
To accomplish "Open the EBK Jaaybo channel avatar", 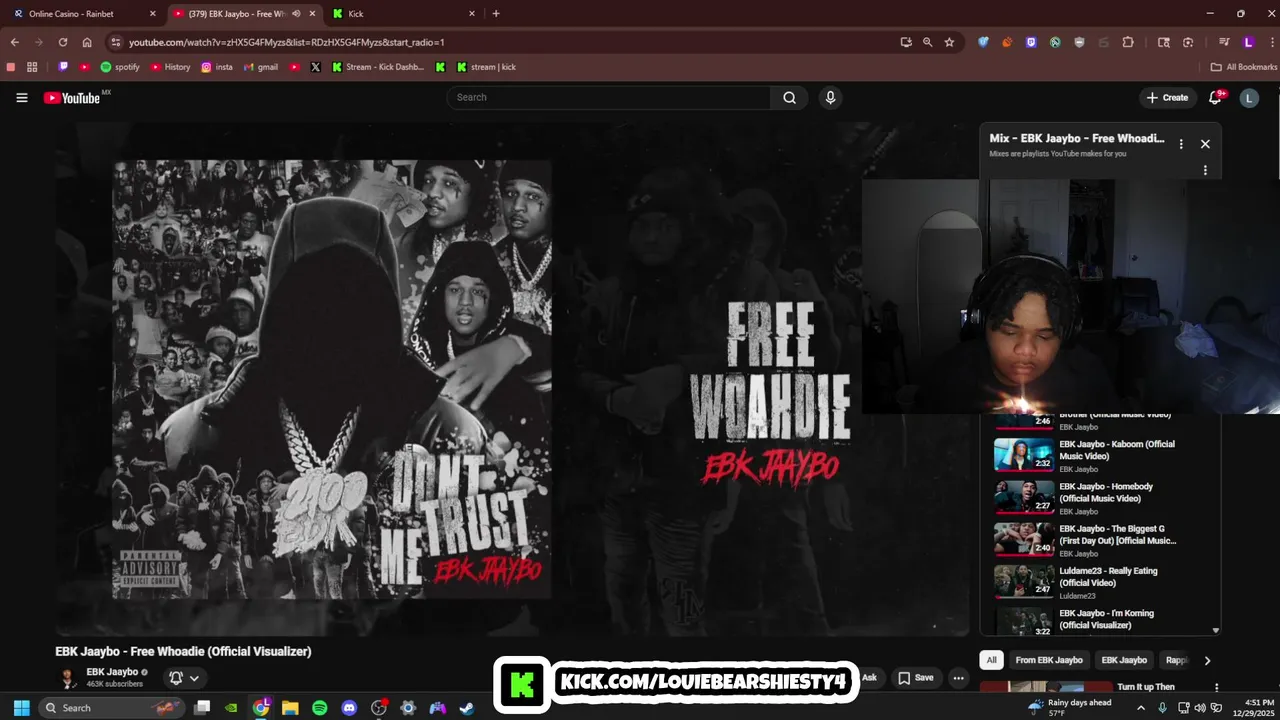I will tap(68, 677).
